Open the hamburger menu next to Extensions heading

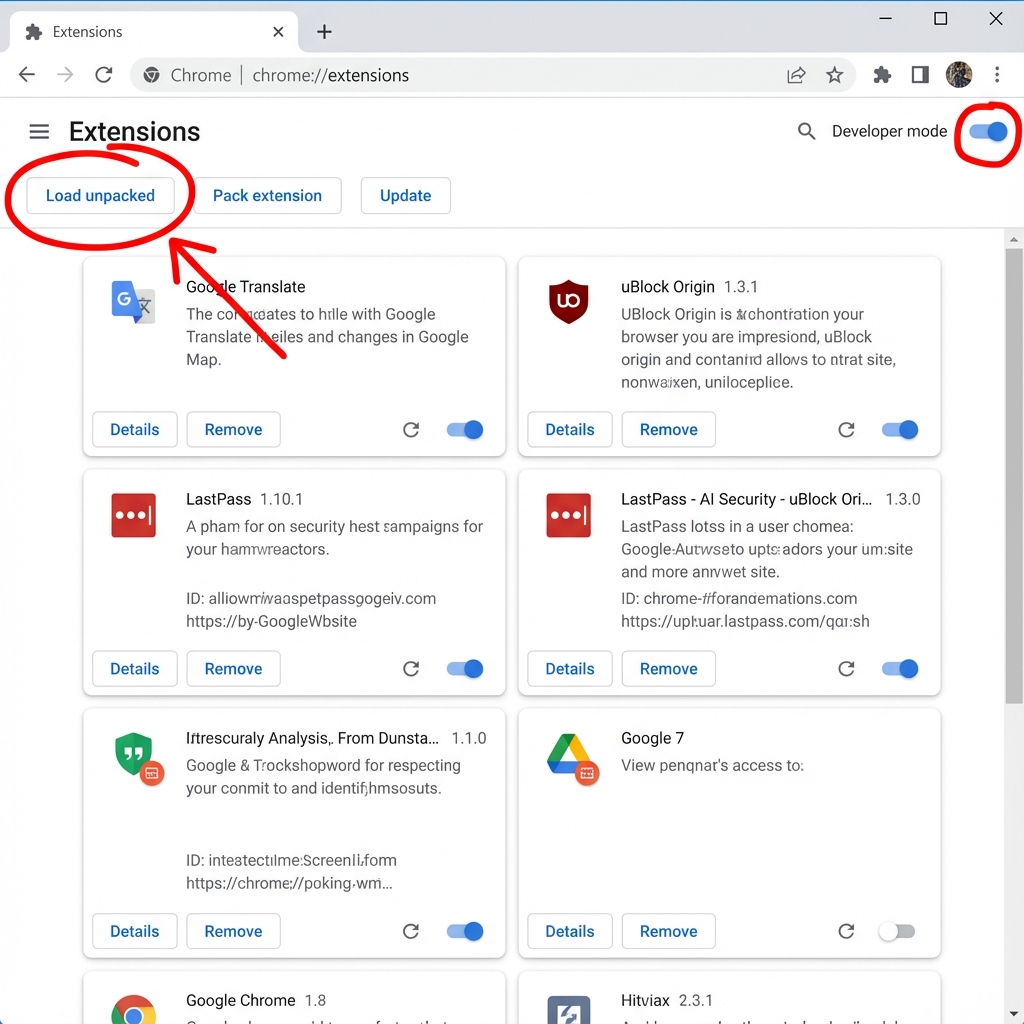(38, 131)
